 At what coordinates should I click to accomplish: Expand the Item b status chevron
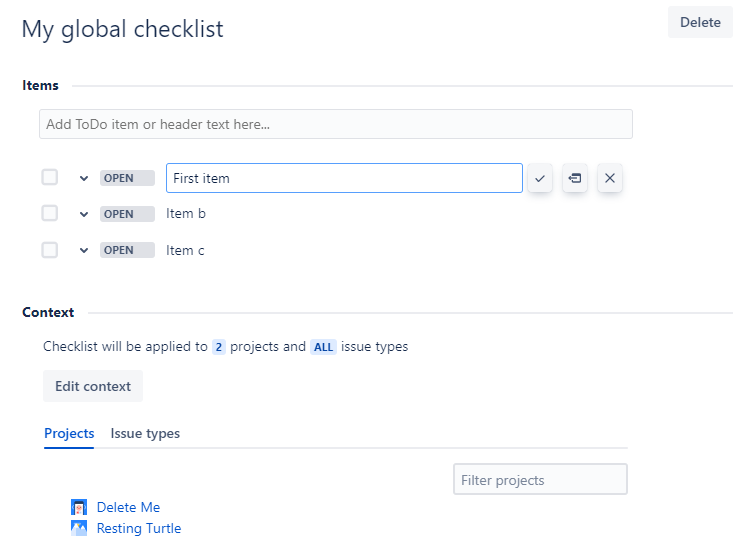(x=84, y=214)
